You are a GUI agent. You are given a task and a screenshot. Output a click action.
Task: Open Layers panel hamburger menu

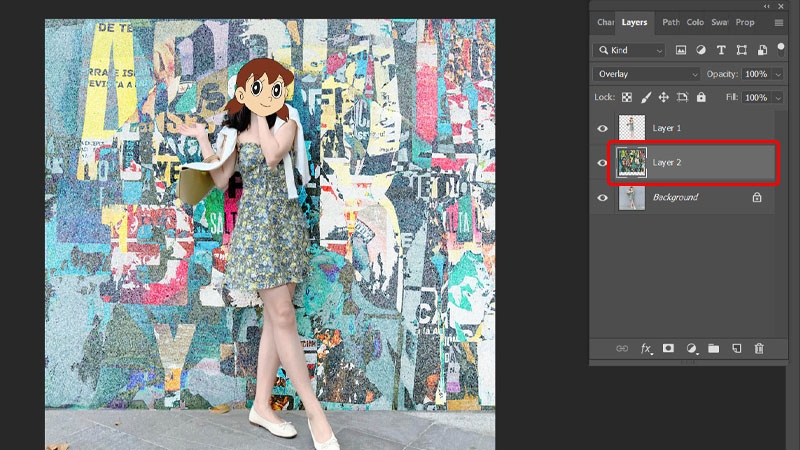pyautogui.click(x=779, y=22)
